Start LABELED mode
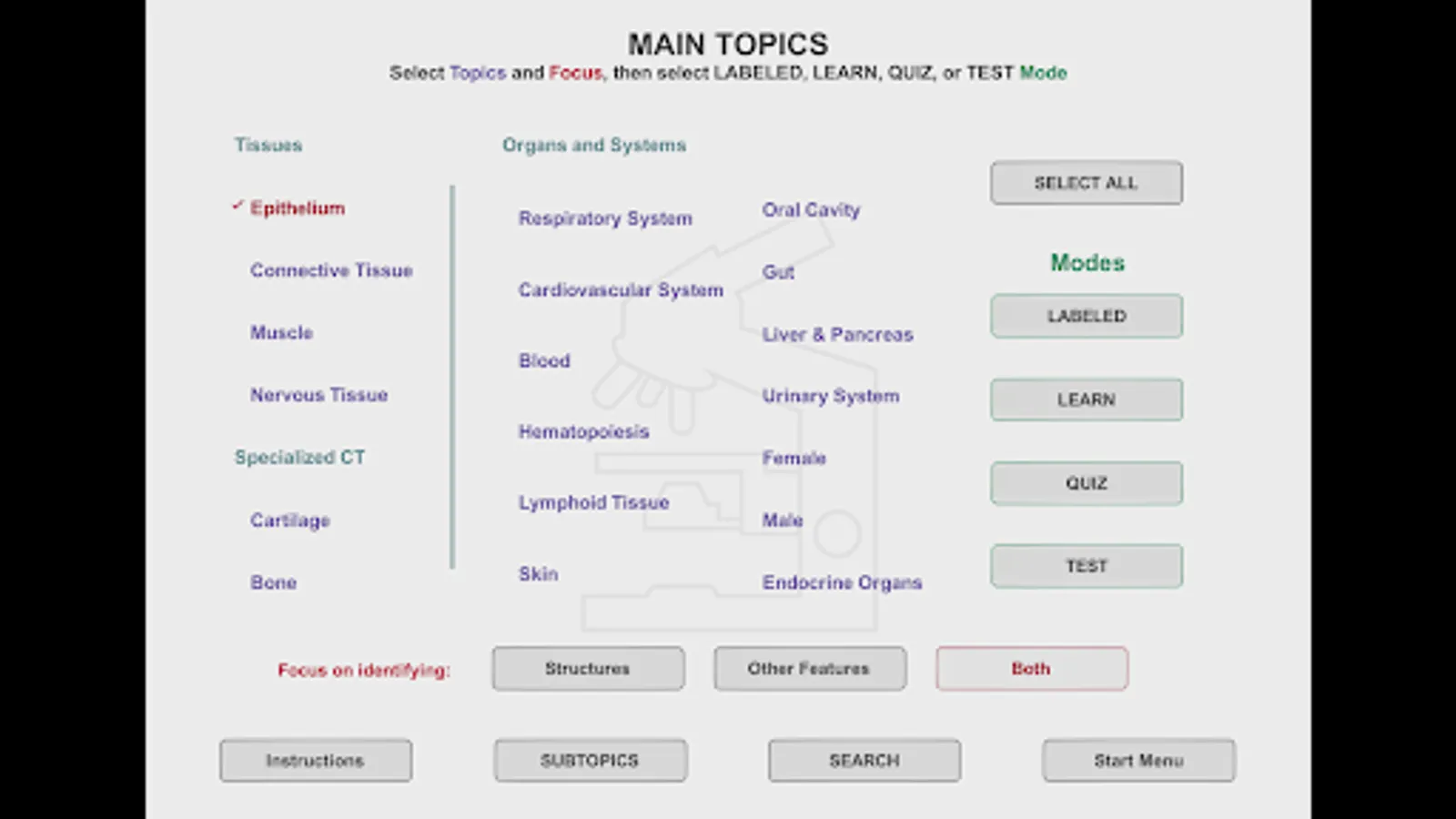 (1087, 316)
